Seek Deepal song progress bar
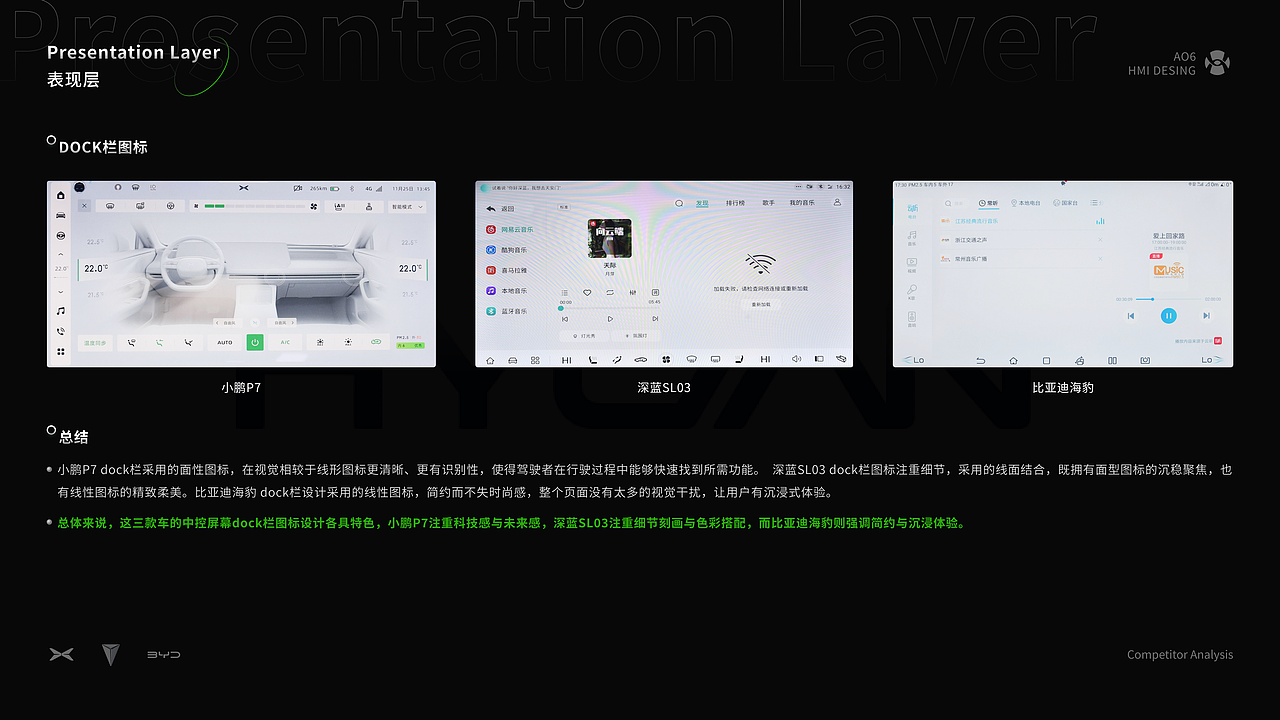The height and width of the screenshot is (720, 1280). pos(610,308)
